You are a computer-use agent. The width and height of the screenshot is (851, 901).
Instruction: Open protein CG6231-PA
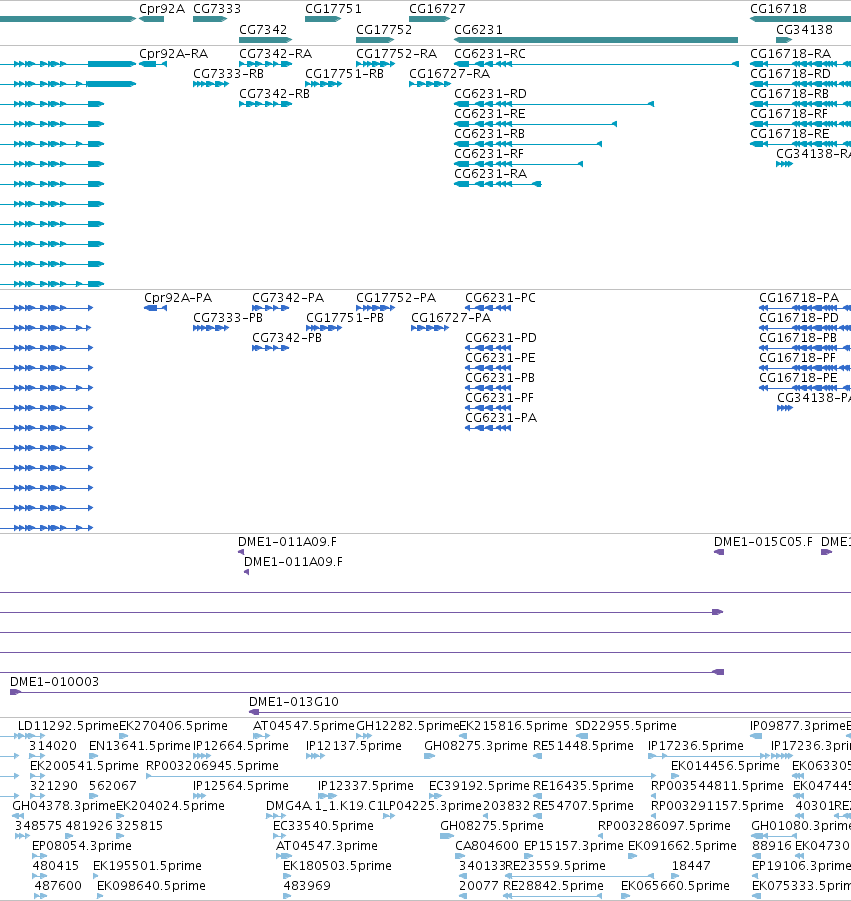pos(500,418)
